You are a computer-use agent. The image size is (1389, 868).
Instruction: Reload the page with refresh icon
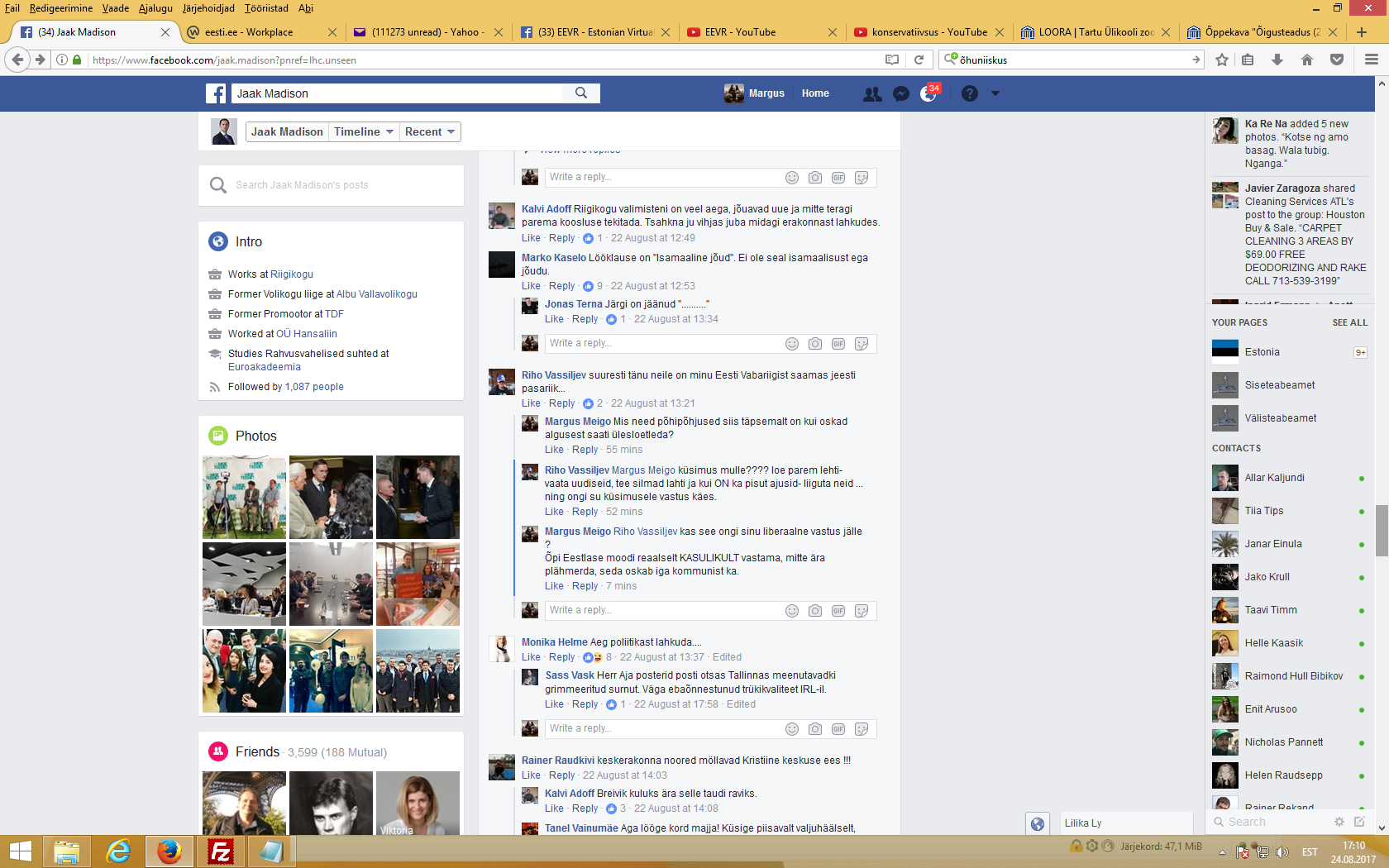coord(919,60)
